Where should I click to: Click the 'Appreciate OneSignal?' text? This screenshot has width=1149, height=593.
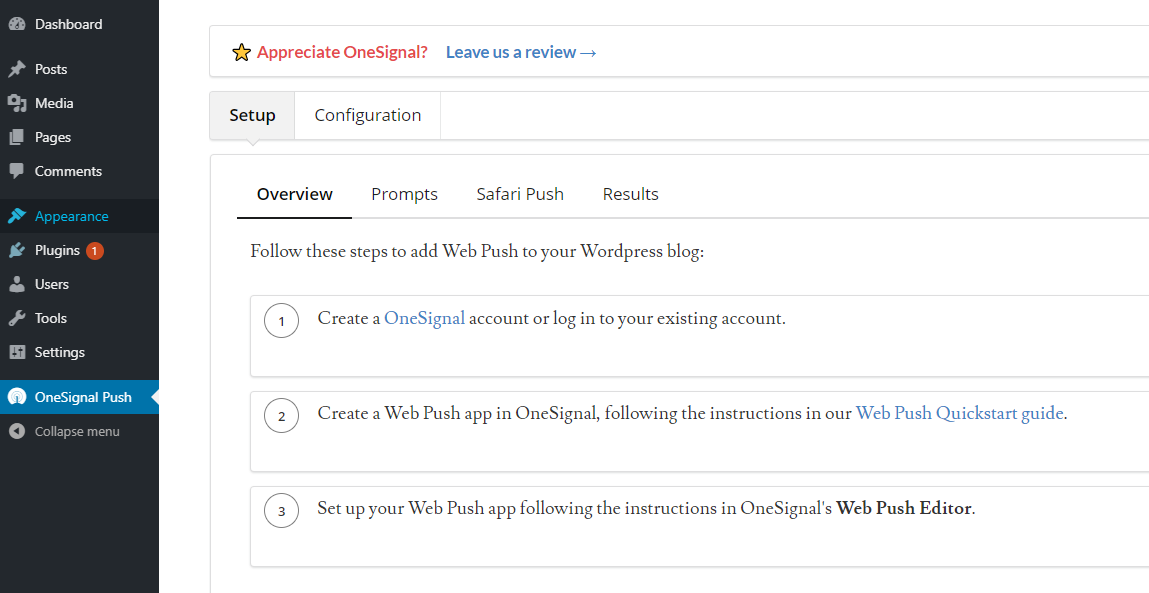[x=342, y=52]
